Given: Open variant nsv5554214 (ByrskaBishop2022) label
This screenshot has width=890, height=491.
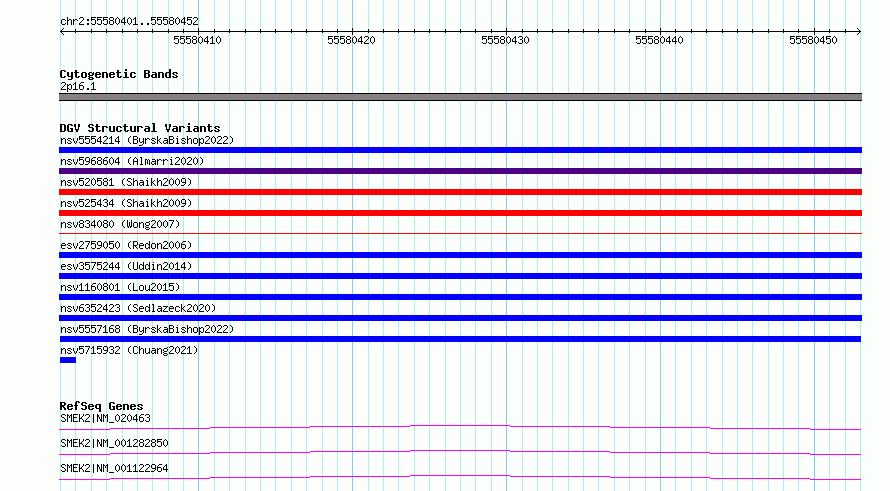Looking at the screenshot, I should tap(147, 140).
